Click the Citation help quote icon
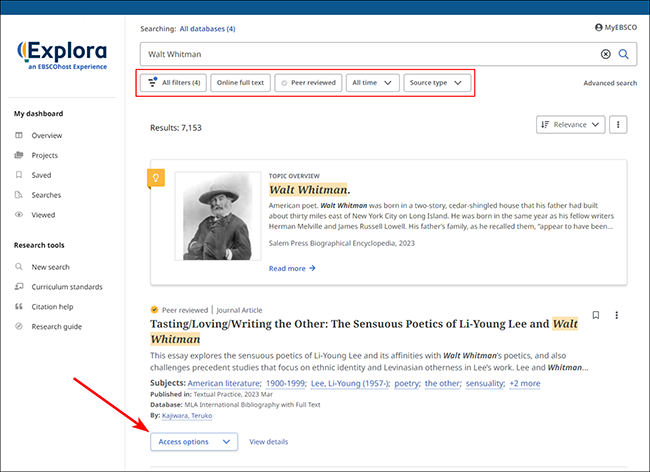 tap(19, 306)
